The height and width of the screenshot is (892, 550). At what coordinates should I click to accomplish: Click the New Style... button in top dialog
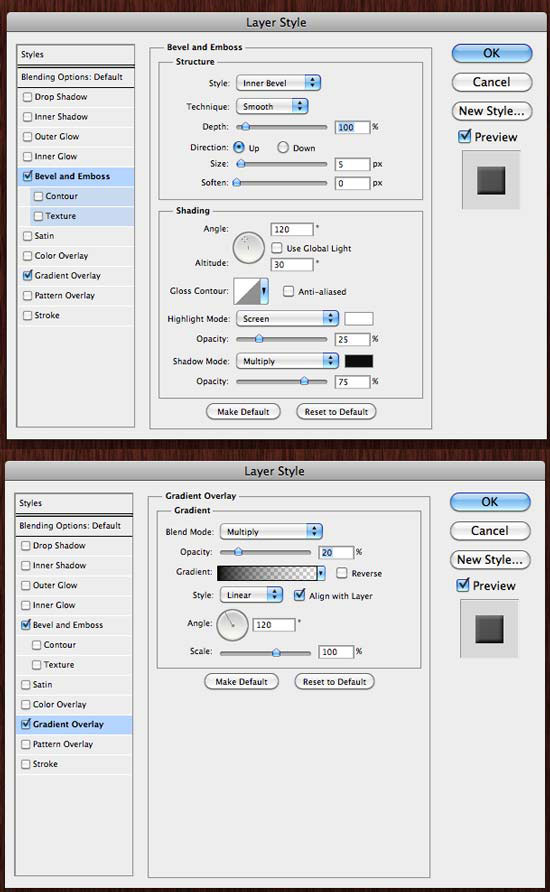point(492,111)
